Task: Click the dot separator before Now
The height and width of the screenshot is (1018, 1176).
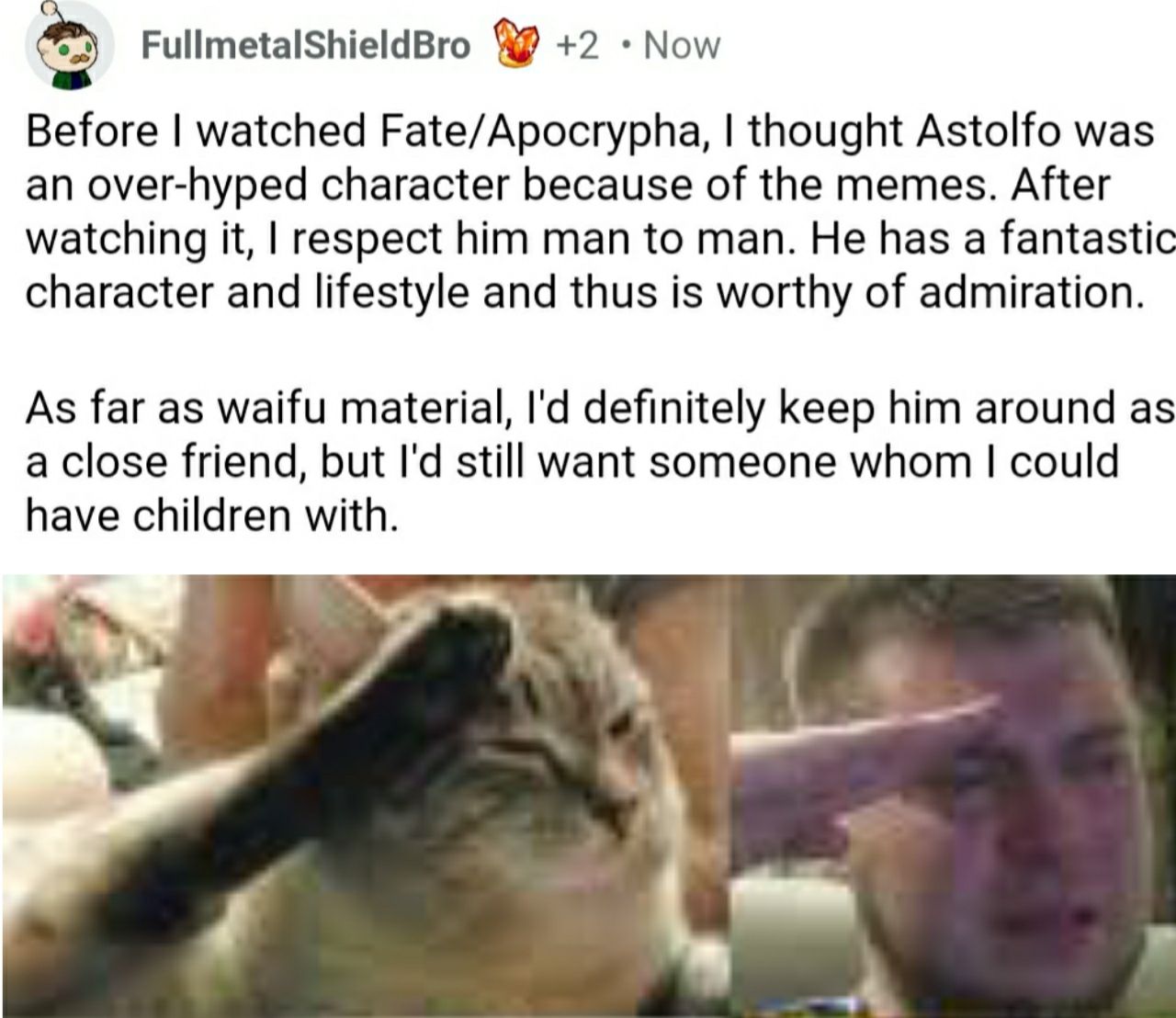Action: click(625, 46)
